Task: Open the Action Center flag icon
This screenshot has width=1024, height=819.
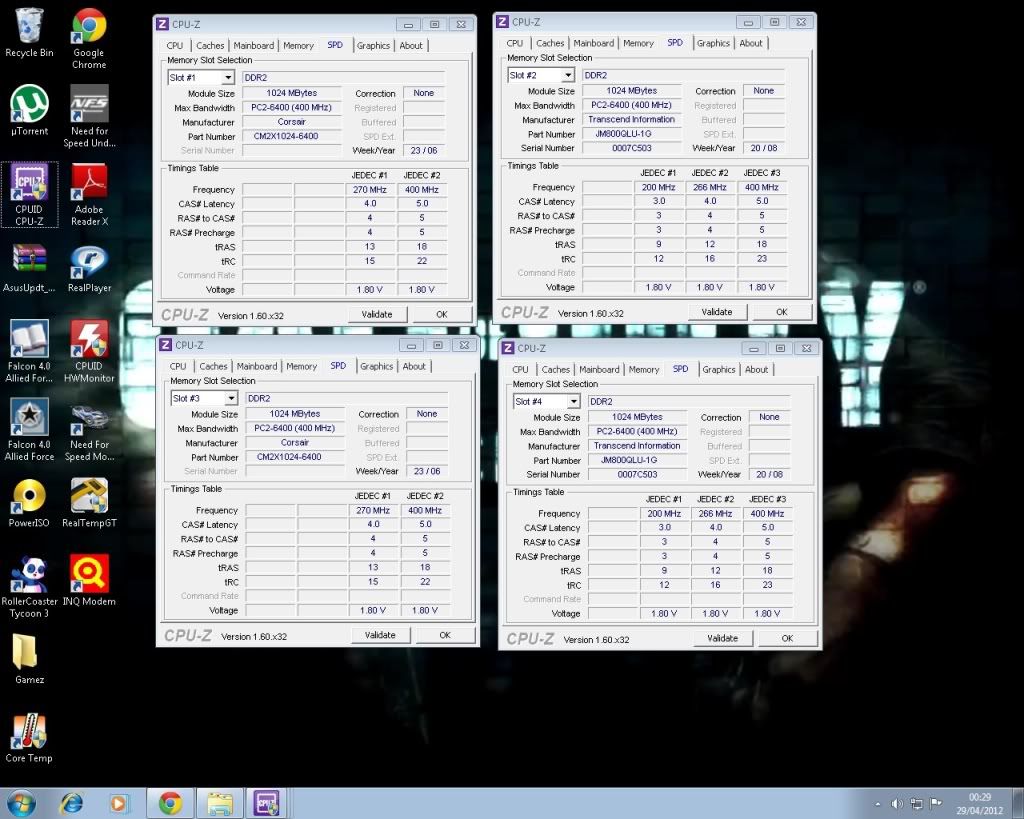Action: 935,804
